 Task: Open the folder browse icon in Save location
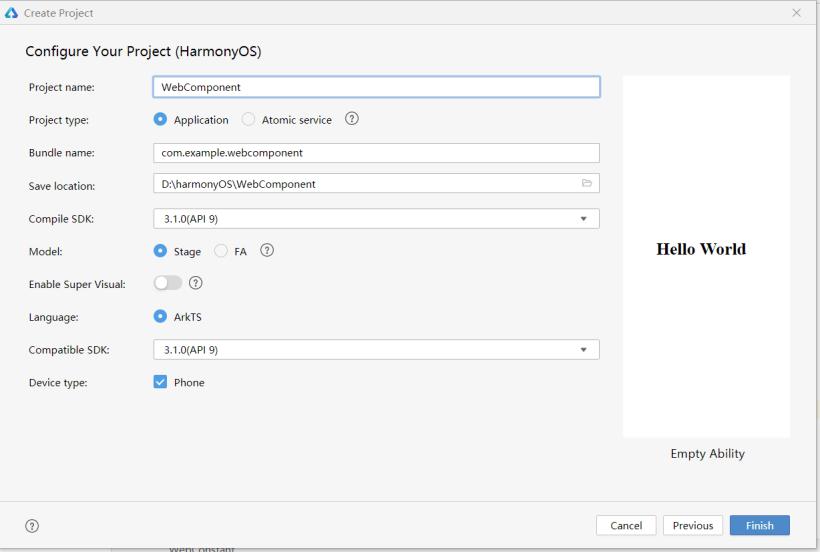(x=587, y=183)
